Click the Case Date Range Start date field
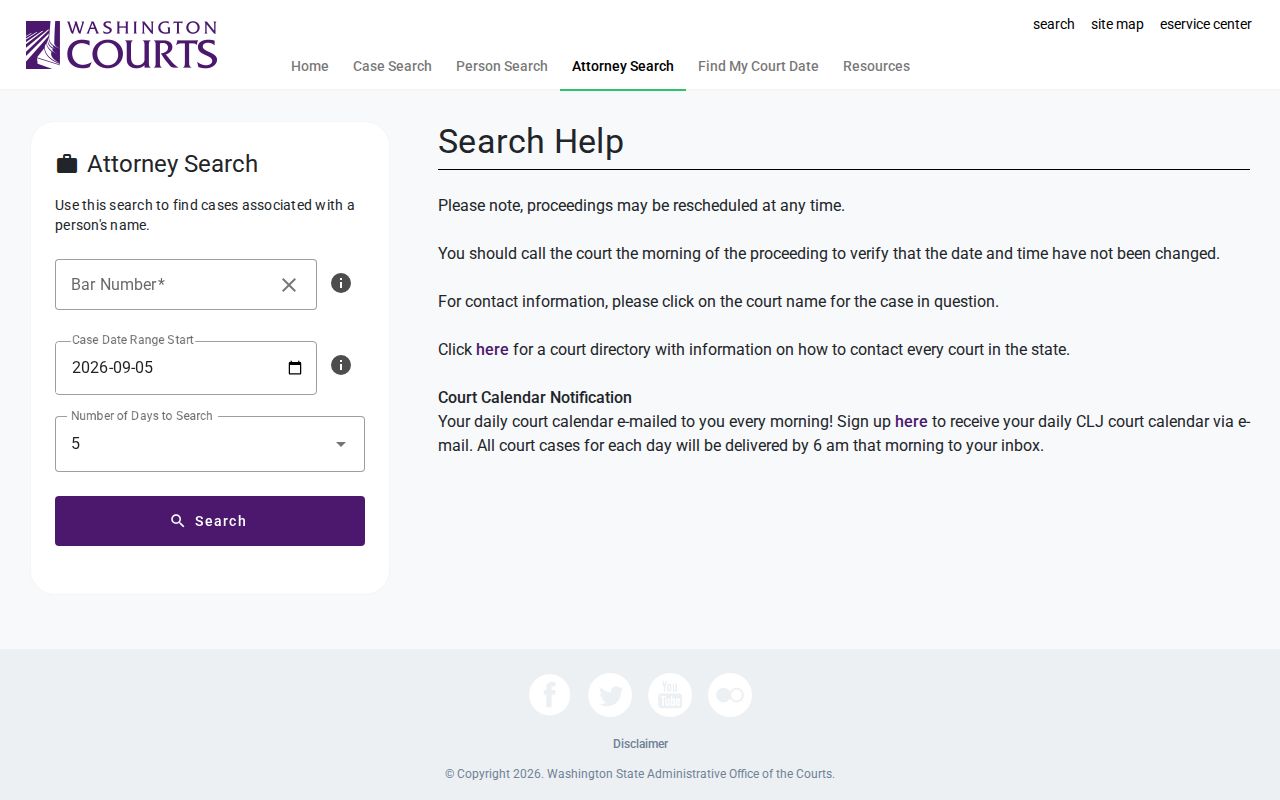 tap(186, 368)
